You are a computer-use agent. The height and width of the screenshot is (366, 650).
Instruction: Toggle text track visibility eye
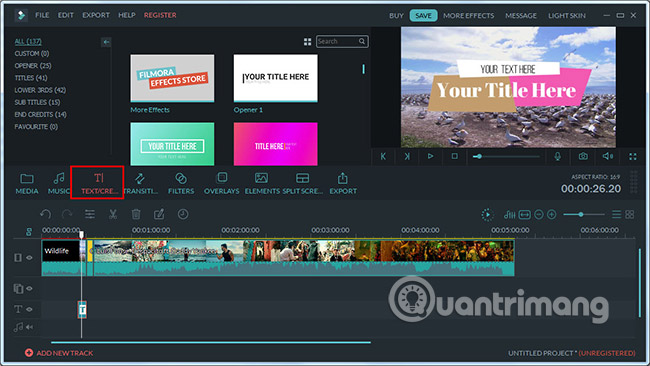(x=29, y=309)
